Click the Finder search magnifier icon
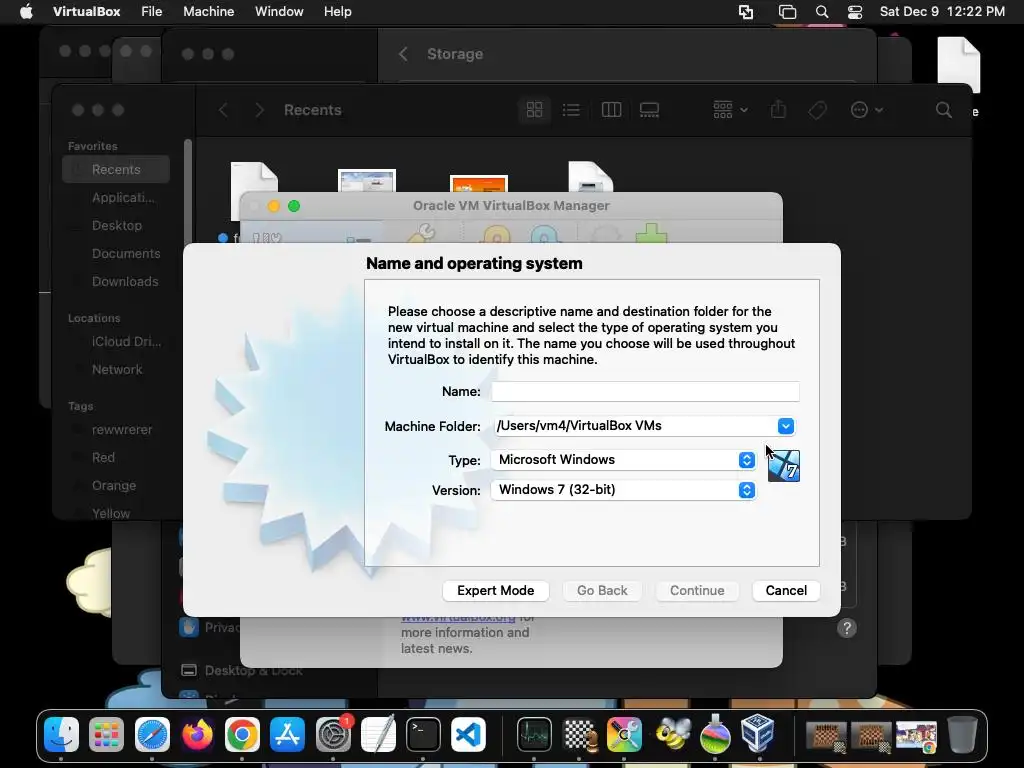The width and height of the screenshot is (1024, 768). (944, 110)
